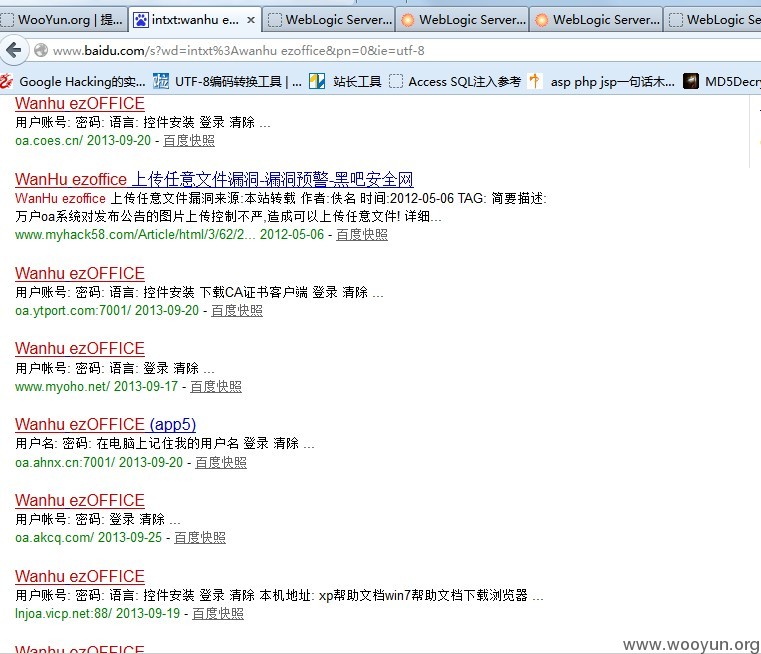Open Wanhu ezOFFICE result for oa.akcq.com
The height and width of the screenshot is (654, 761).
point(80,500)
